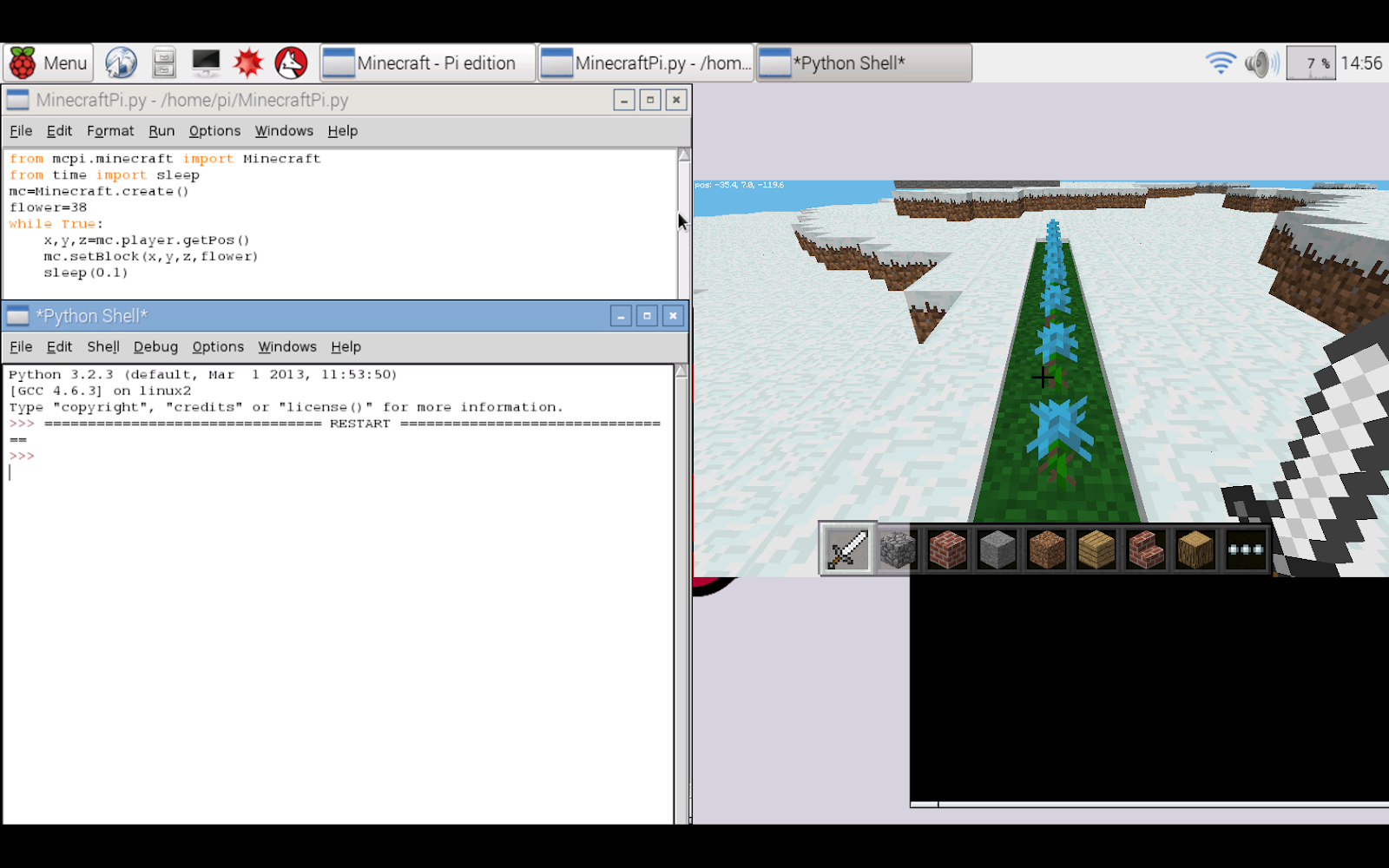Click the "mc=Minecraft.create()" code line
Screen dimensions: 1389x868
[x=99, y=191]
